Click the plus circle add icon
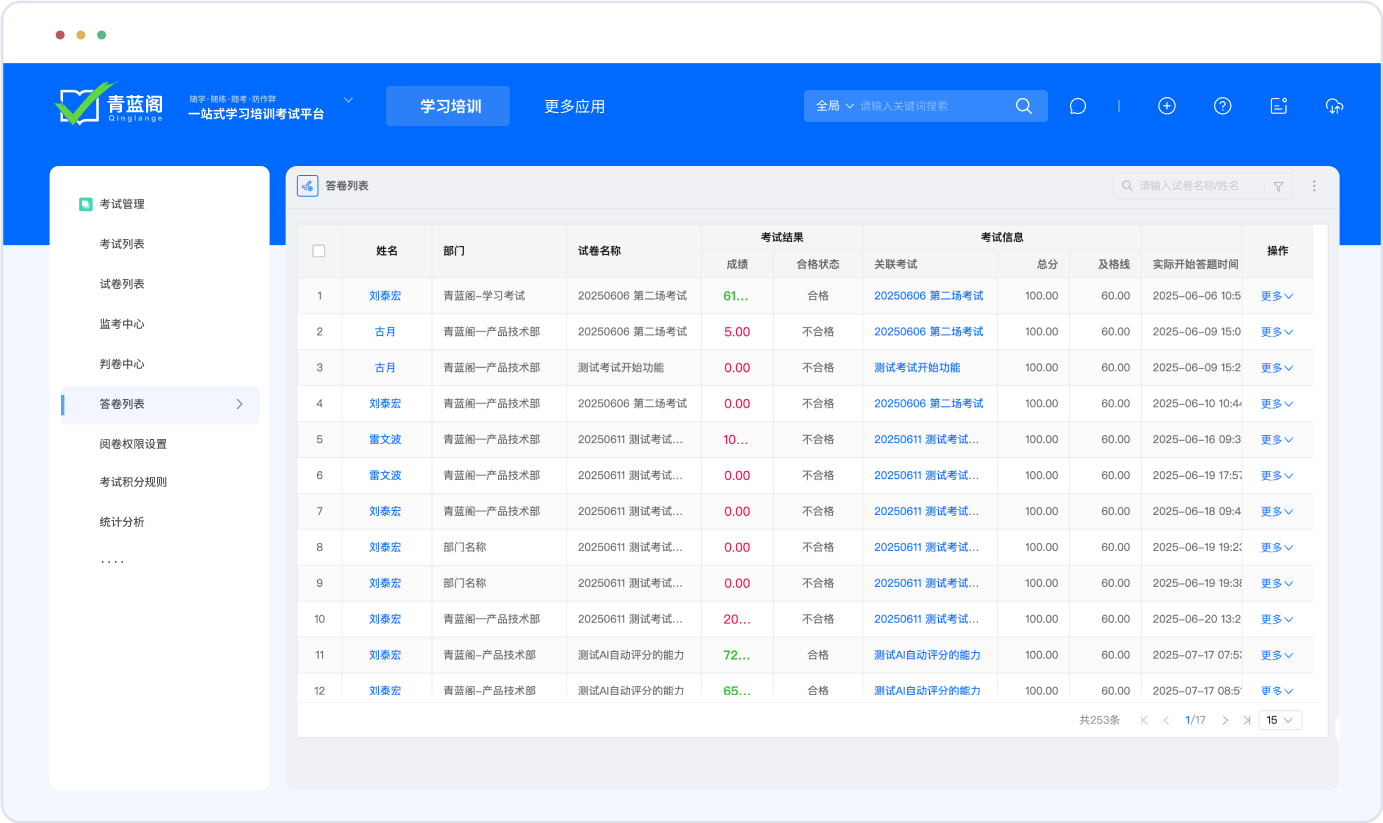This screenshot has height=823, width=1383. [1166, 106]
